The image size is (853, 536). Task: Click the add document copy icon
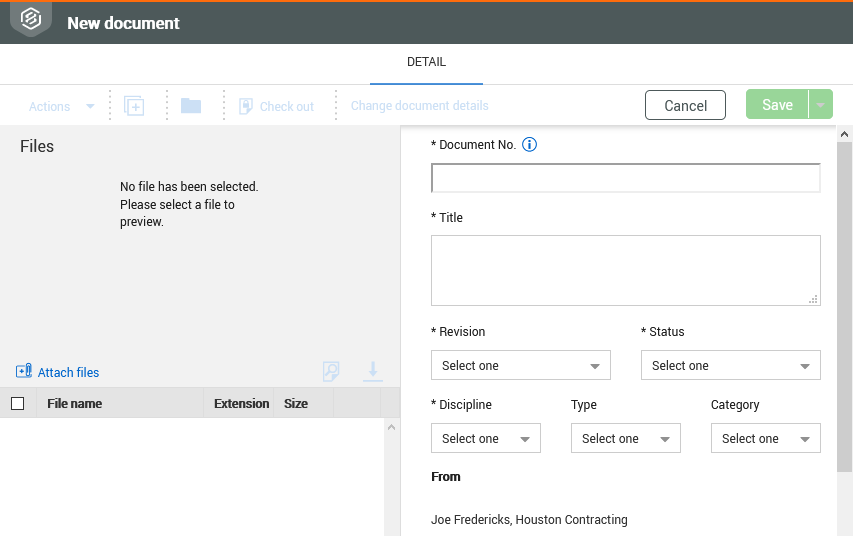134,106
